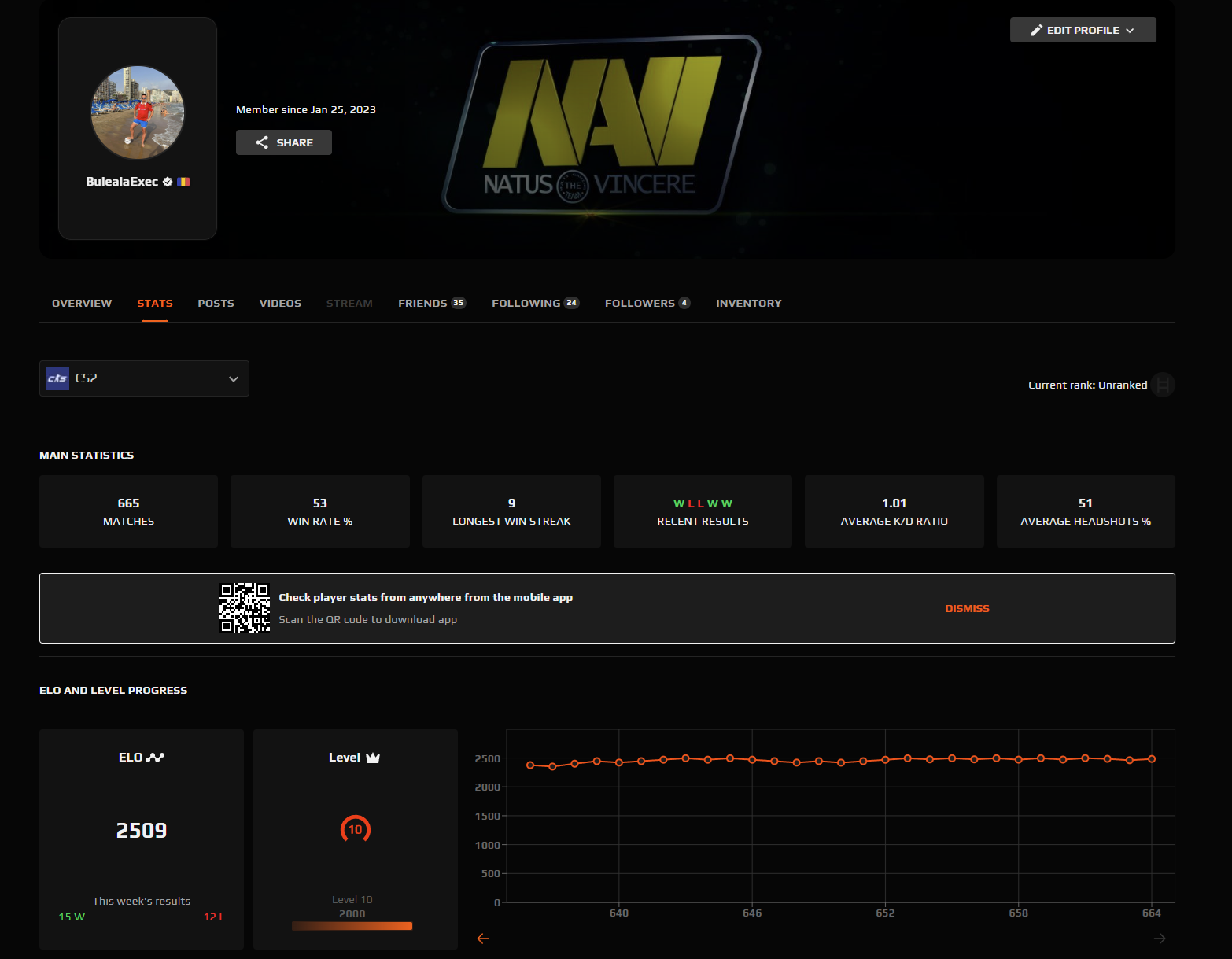Click the 665 Matches stat card
Viewport: 1232px width, 959px height.
coord(128,511)
